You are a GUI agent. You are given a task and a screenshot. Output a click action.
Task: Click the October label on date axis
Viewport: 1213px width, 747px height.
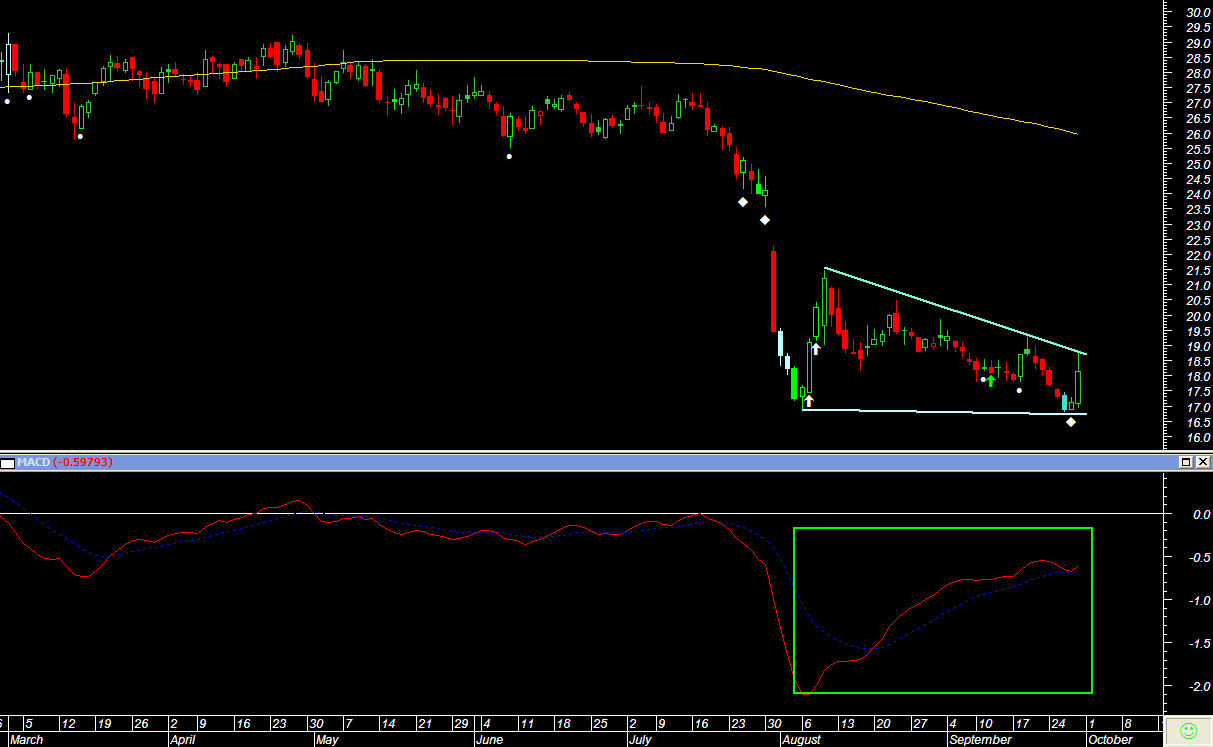(1110, 740)
